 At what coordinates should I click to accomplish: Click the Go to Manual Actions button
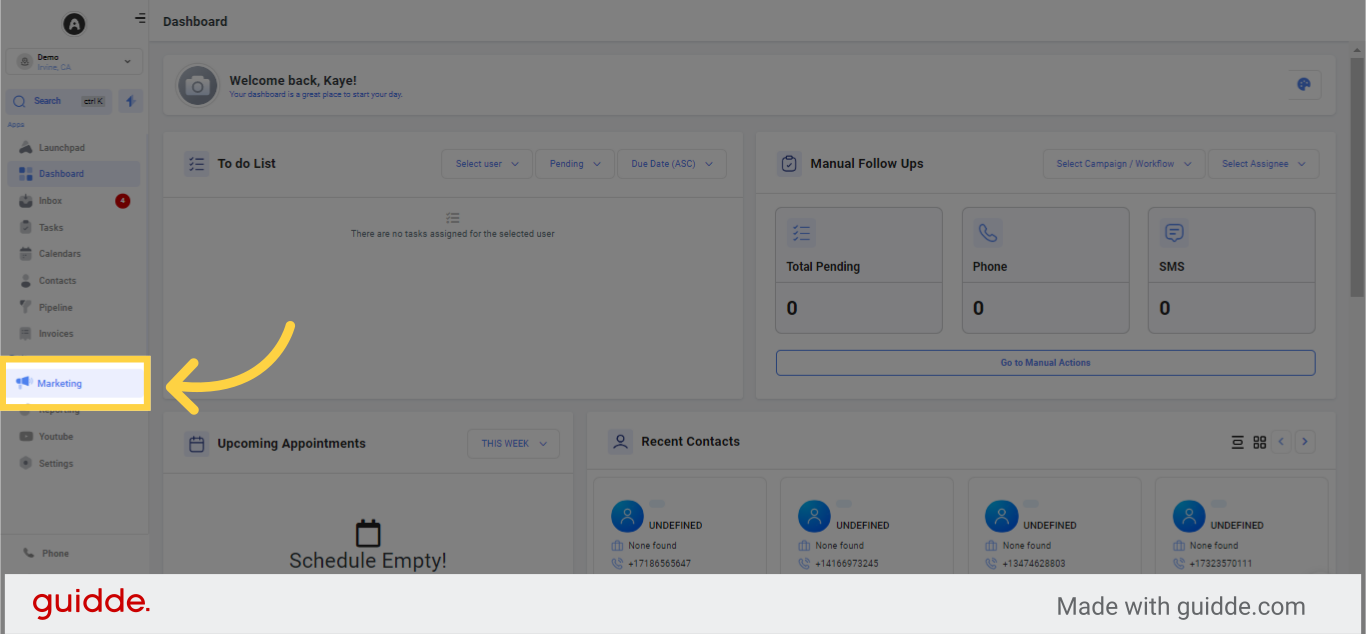click(x=1045, y=362)
